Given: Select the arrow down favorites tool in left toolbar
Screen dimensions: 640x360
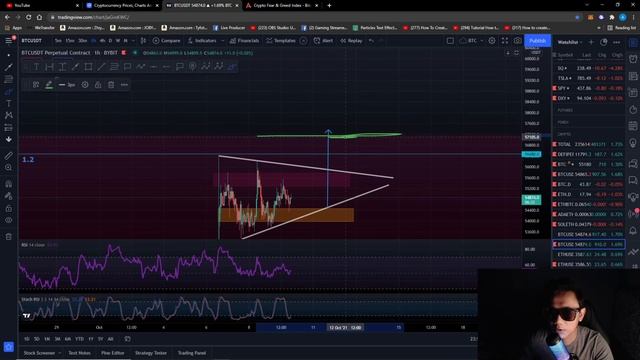Looking at the screenshot, I should pyautogui.click(x=9, y=140).
